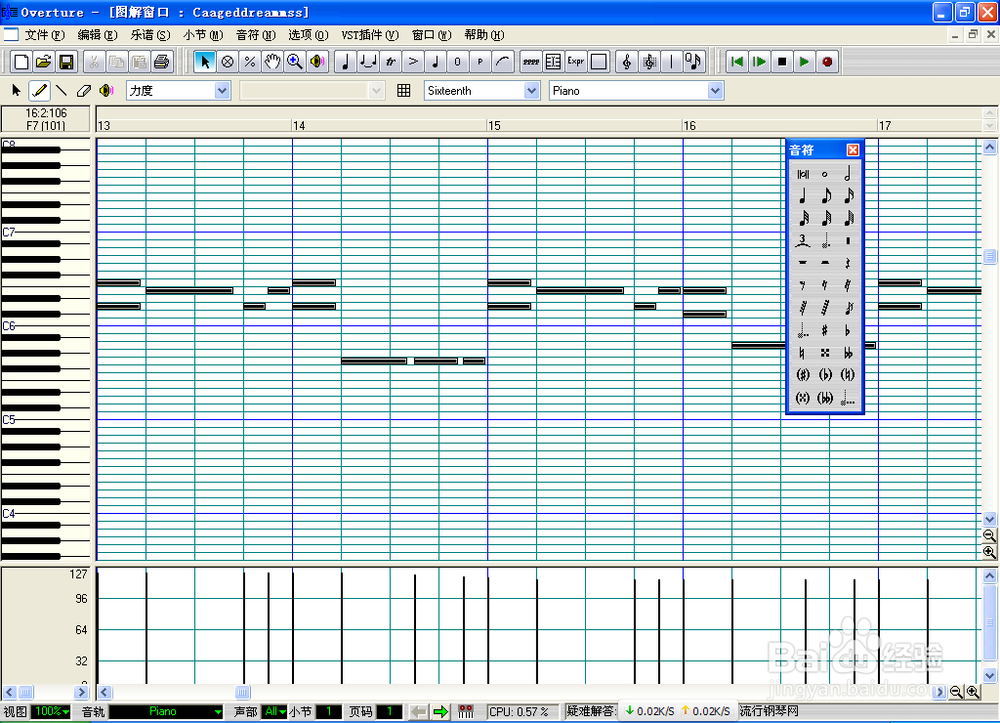This screenshot has height=723, width=1000.
Task: Open a file with the folder icon
Action: (43, 62)
